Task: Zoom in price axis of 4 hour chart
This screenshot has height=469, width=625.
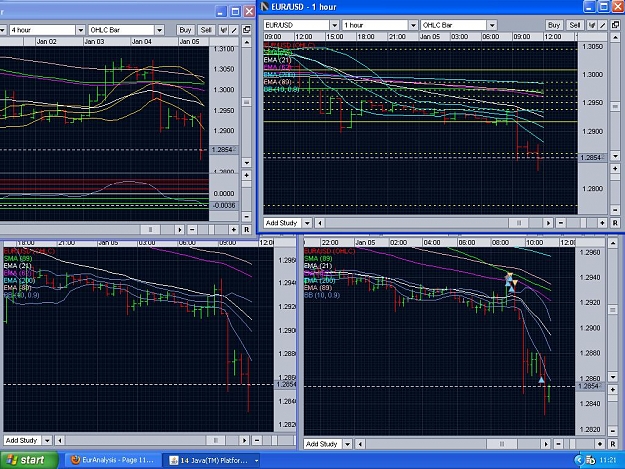Action: click(x=247, y=175)
